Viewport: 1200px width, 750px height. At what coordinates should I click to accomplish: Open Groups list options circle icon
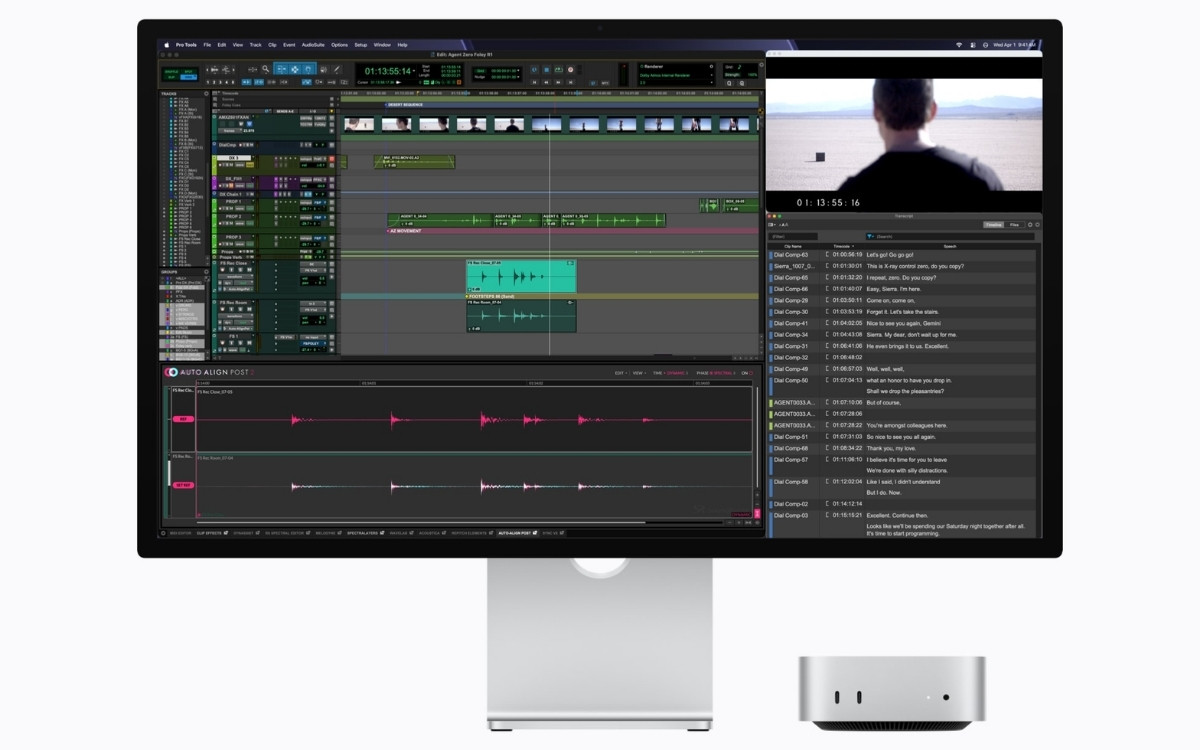pyautogui.click(x=206, y=272)
